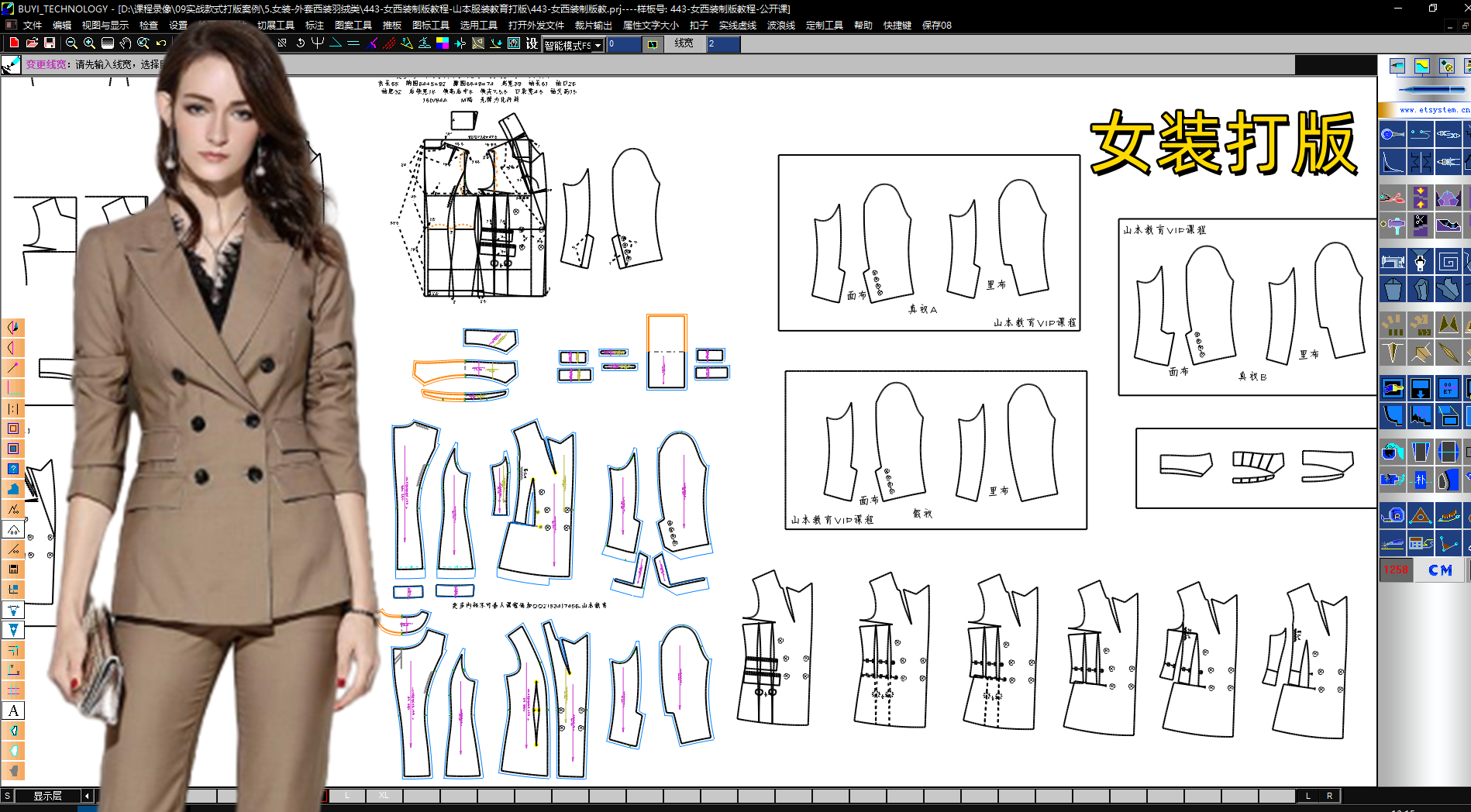Click the XL size cell in bottom bar
Viewport: 1471px width, 812px height.
pos(384,796)
